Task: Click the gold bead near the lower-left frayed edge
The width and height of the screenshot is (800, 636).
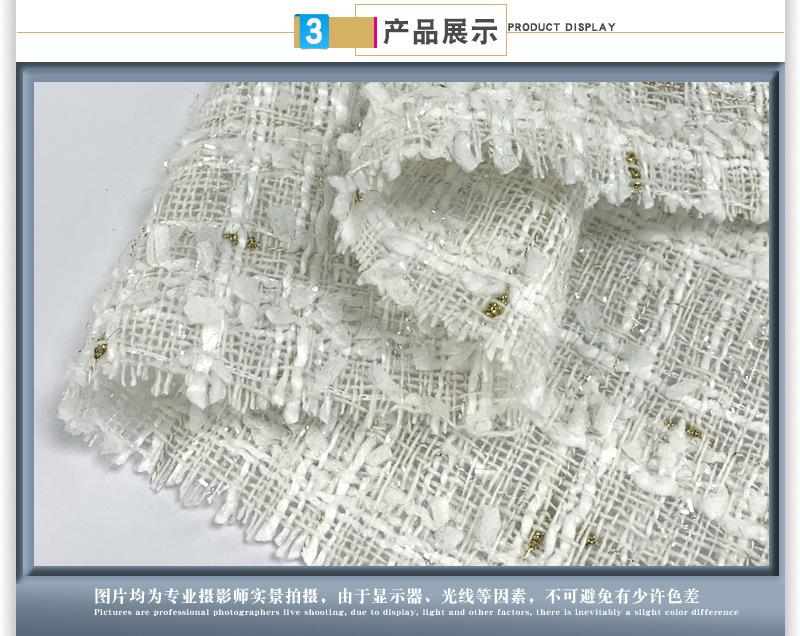Action: coord(101,350)
